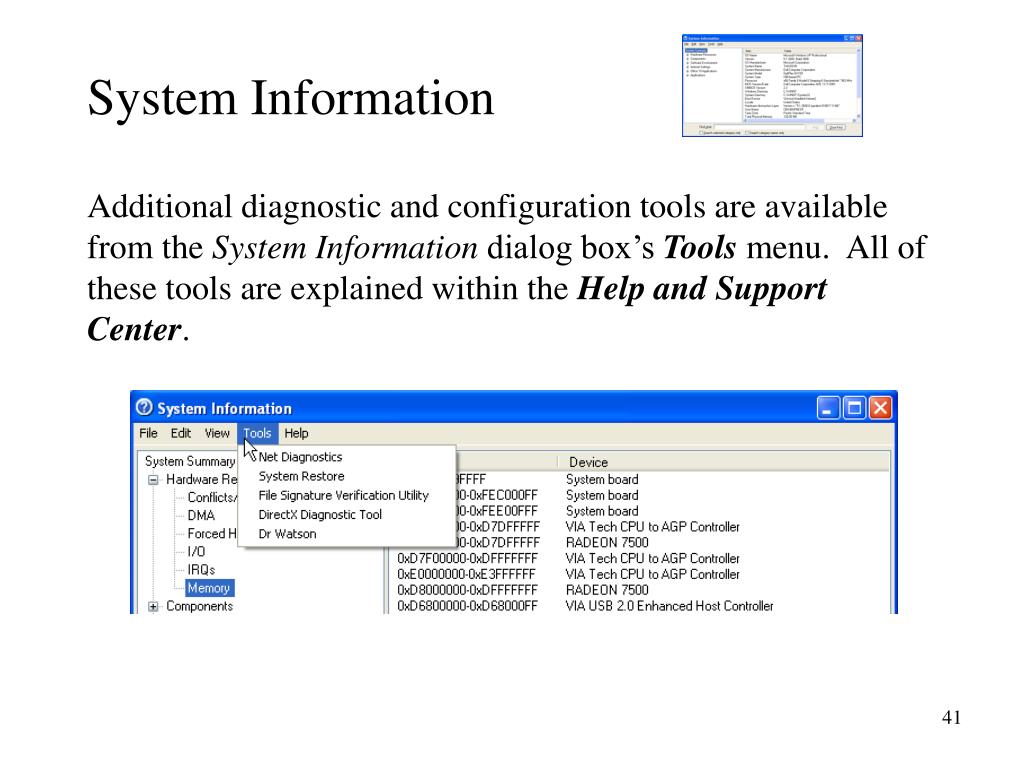Open DirectX Diagnostic Tool entry

tap(320, 515)
